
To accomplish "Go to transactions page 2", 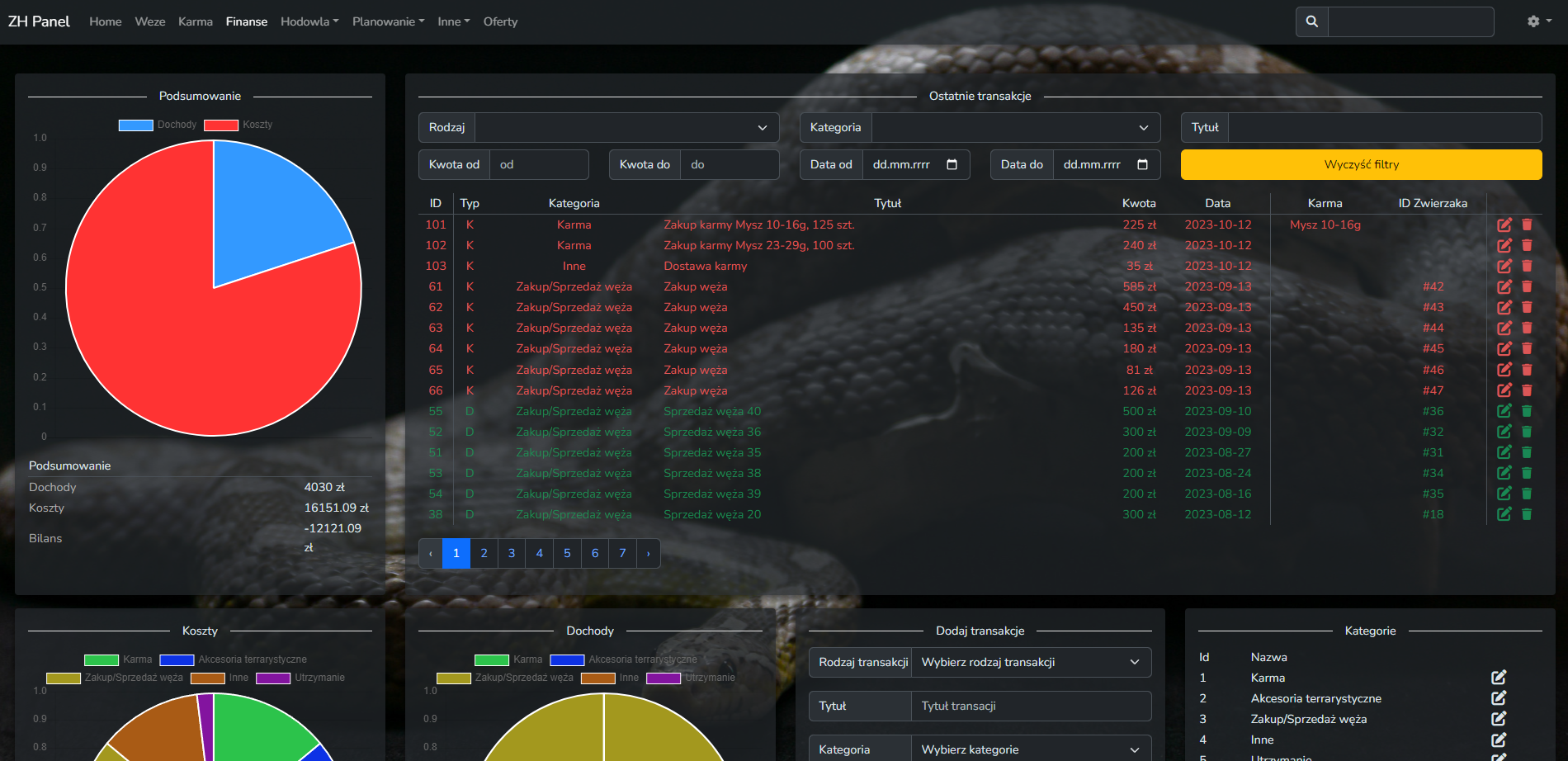I will 484,553.
